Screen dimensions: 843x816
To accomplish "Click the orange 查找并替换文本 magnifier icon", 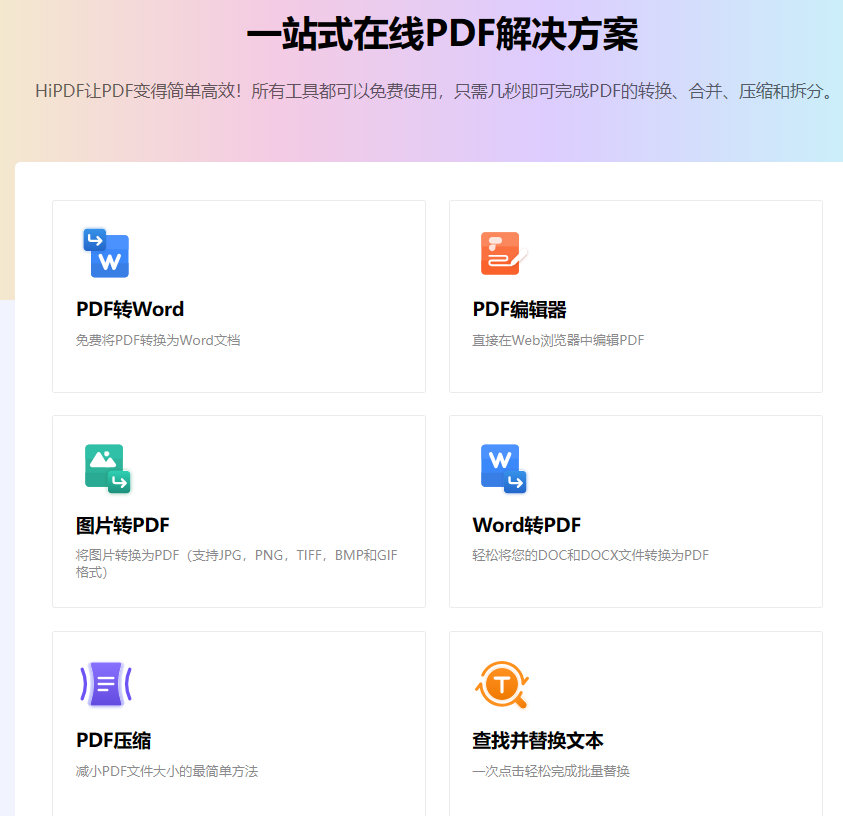I will pyautogui.click(x=502, y=685).
